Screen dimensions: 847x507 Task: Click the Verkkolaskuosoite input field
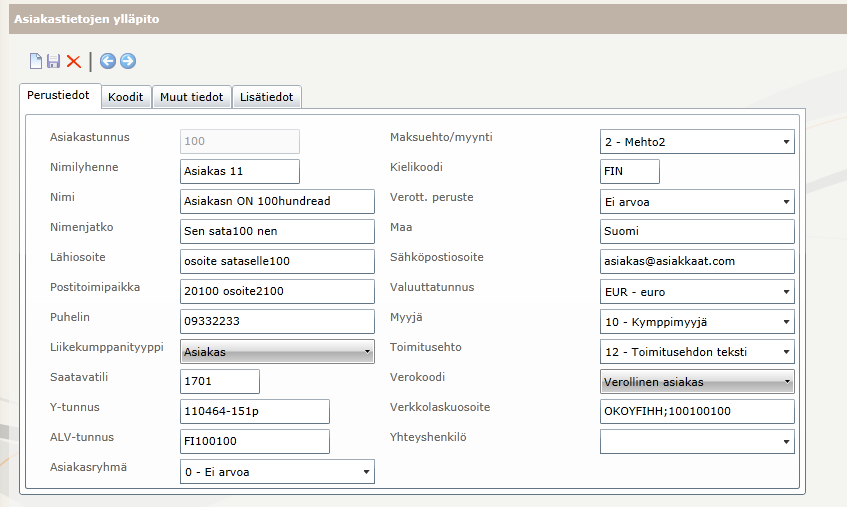pyautogui.click(x=697, y=411)
